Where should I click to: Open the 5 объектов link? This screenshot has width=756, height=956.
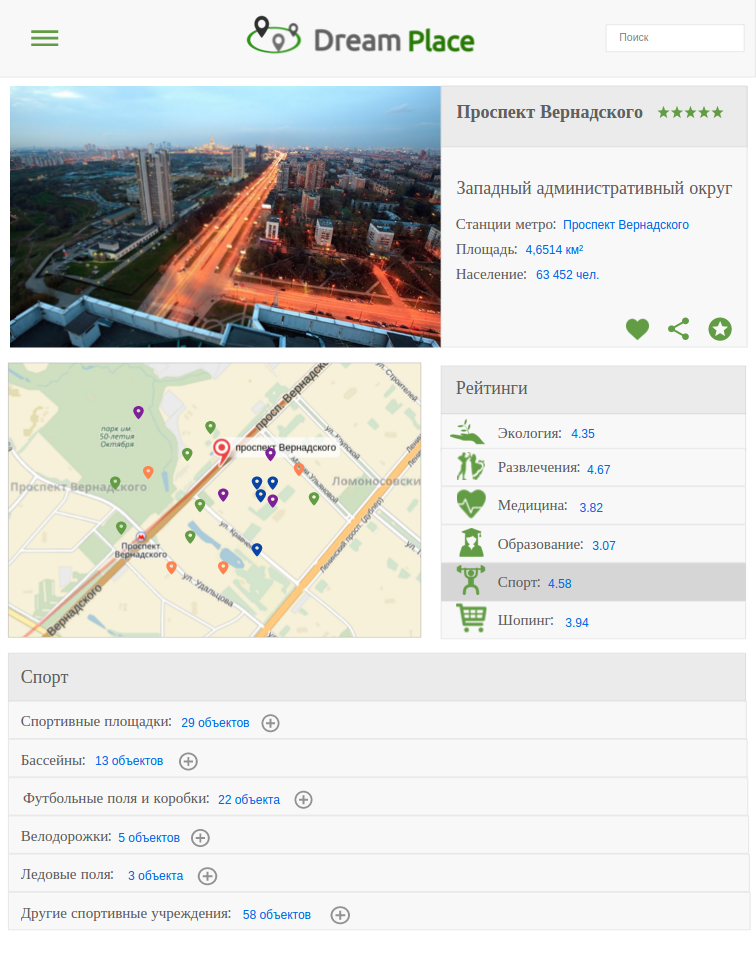pyautogui.click(x=149, y=838)
